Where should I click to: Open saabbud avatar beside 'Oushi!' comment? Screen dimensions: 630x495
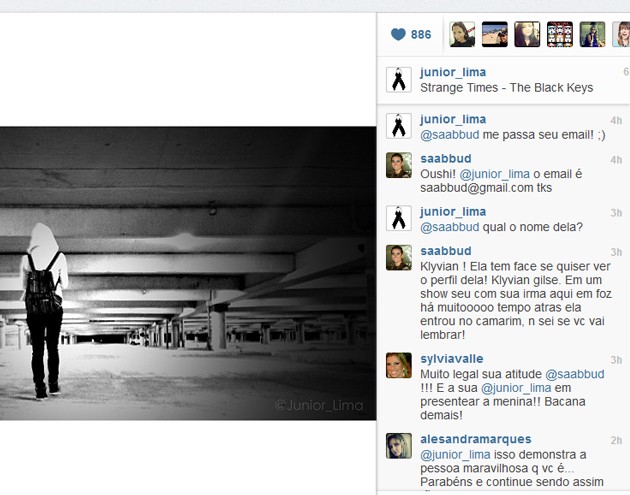click(399, 165)
